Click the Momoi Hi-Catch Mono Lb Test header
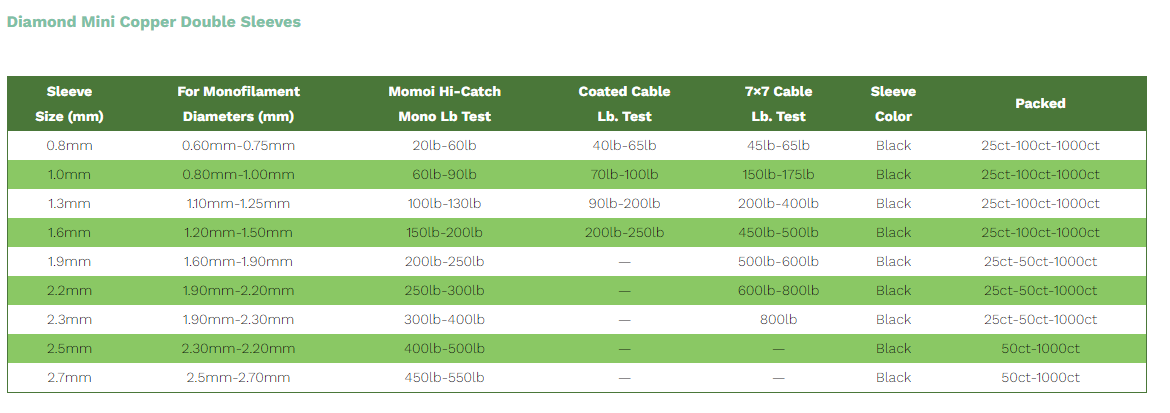The width and height of the screenshot is (1170, 413). click(444, 104)
